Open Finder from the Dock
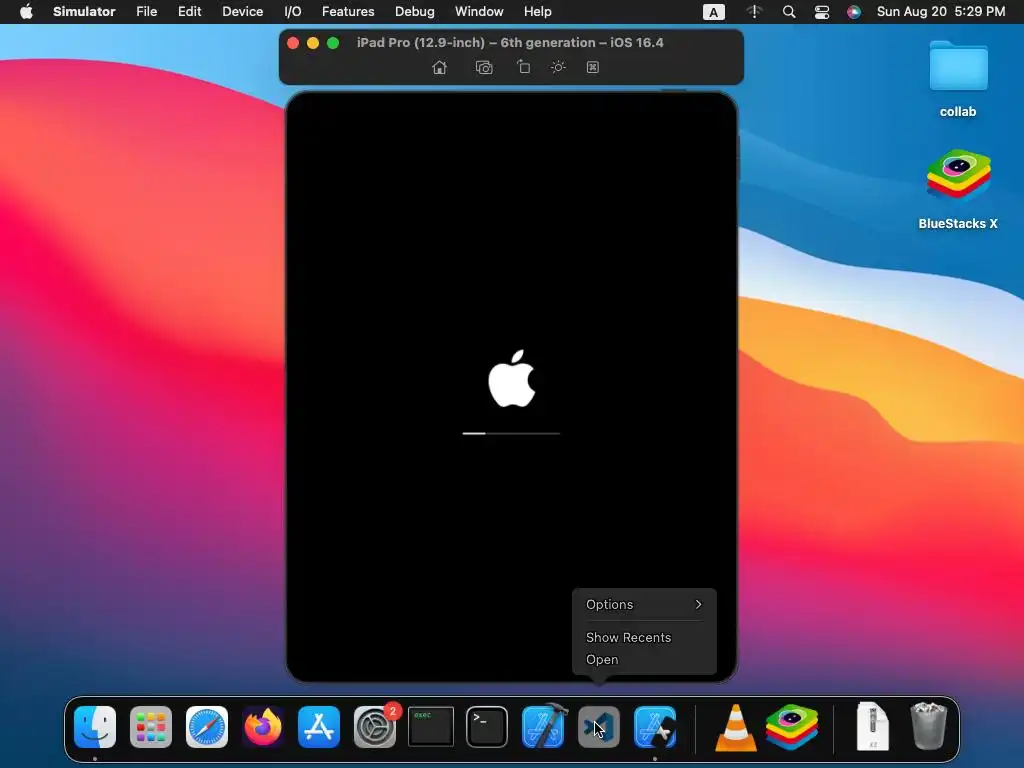 tap(95, 727)
